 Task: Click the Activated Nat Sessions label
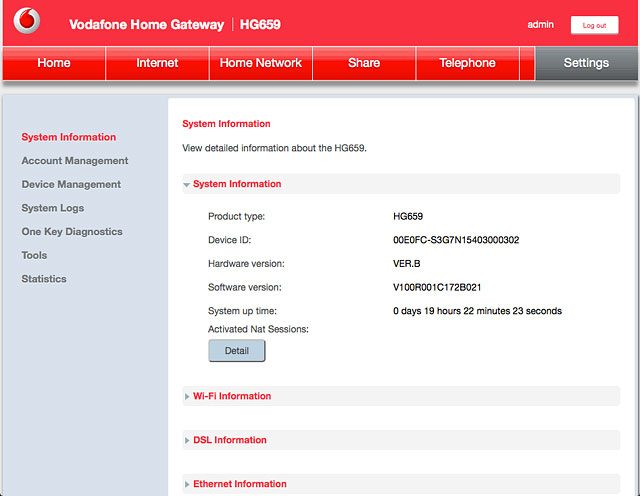pos(258,329)
